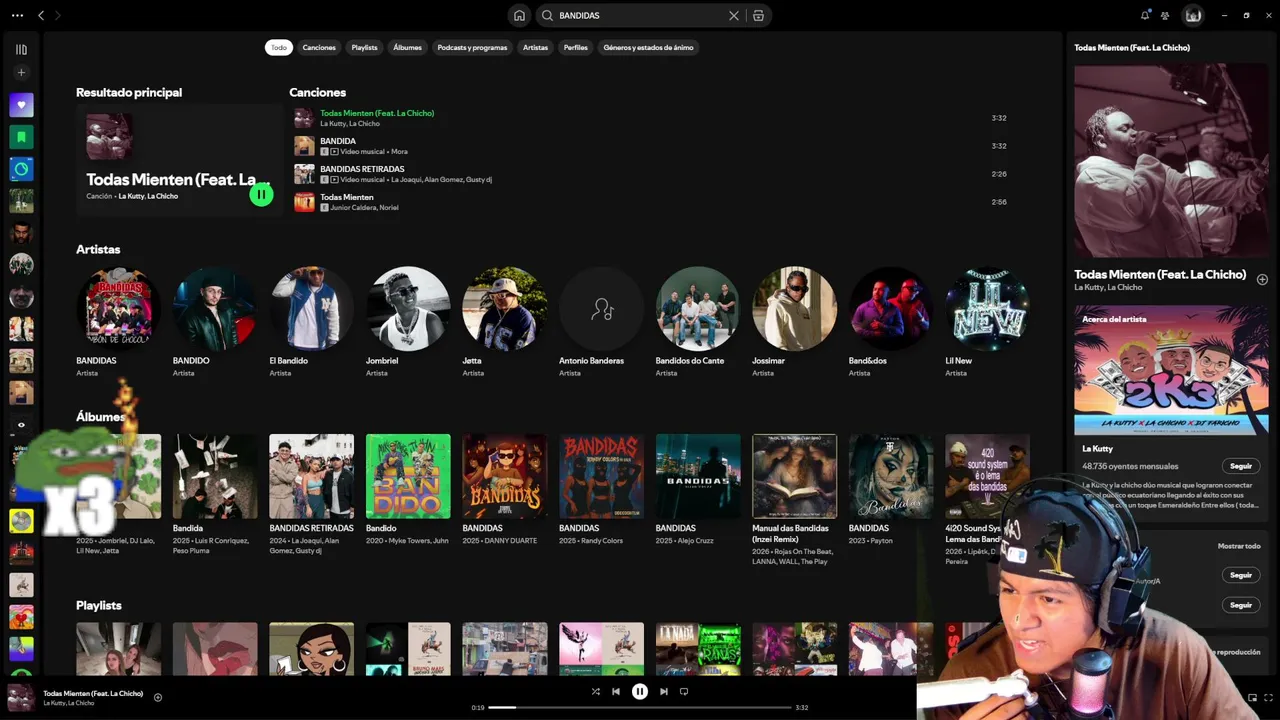The image size is (1280, 720).
Task: Select the Álbumes filter chip
Action: (407, 47)
